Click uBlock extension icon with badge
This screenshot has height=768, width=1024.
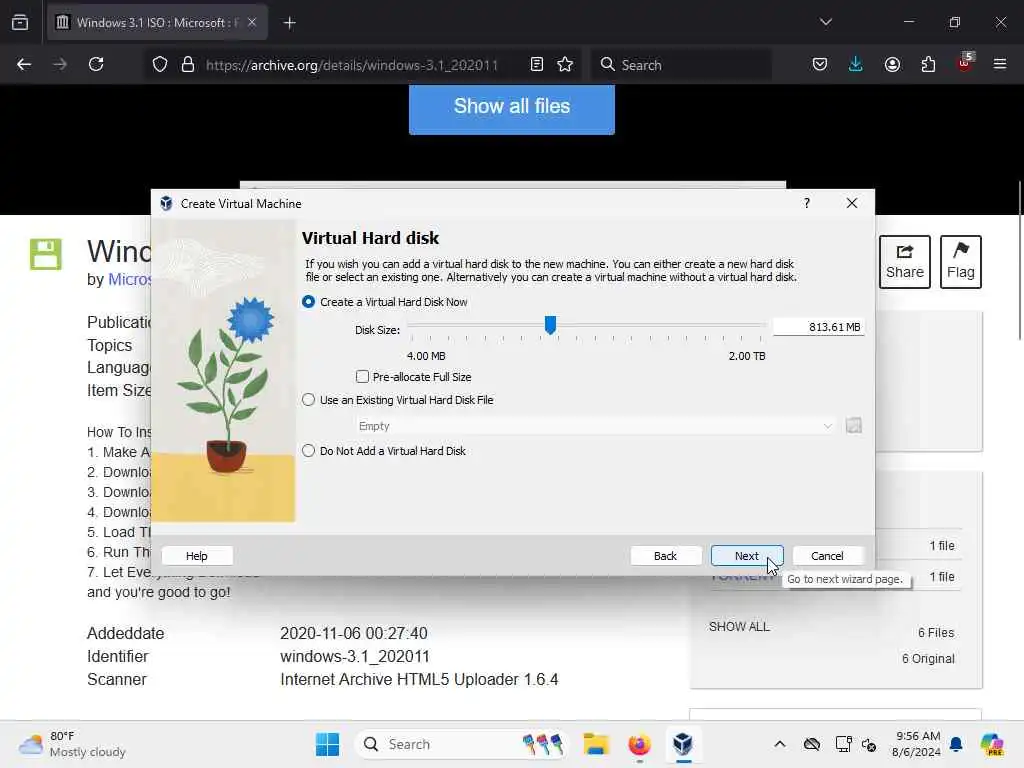click(965, 63)
